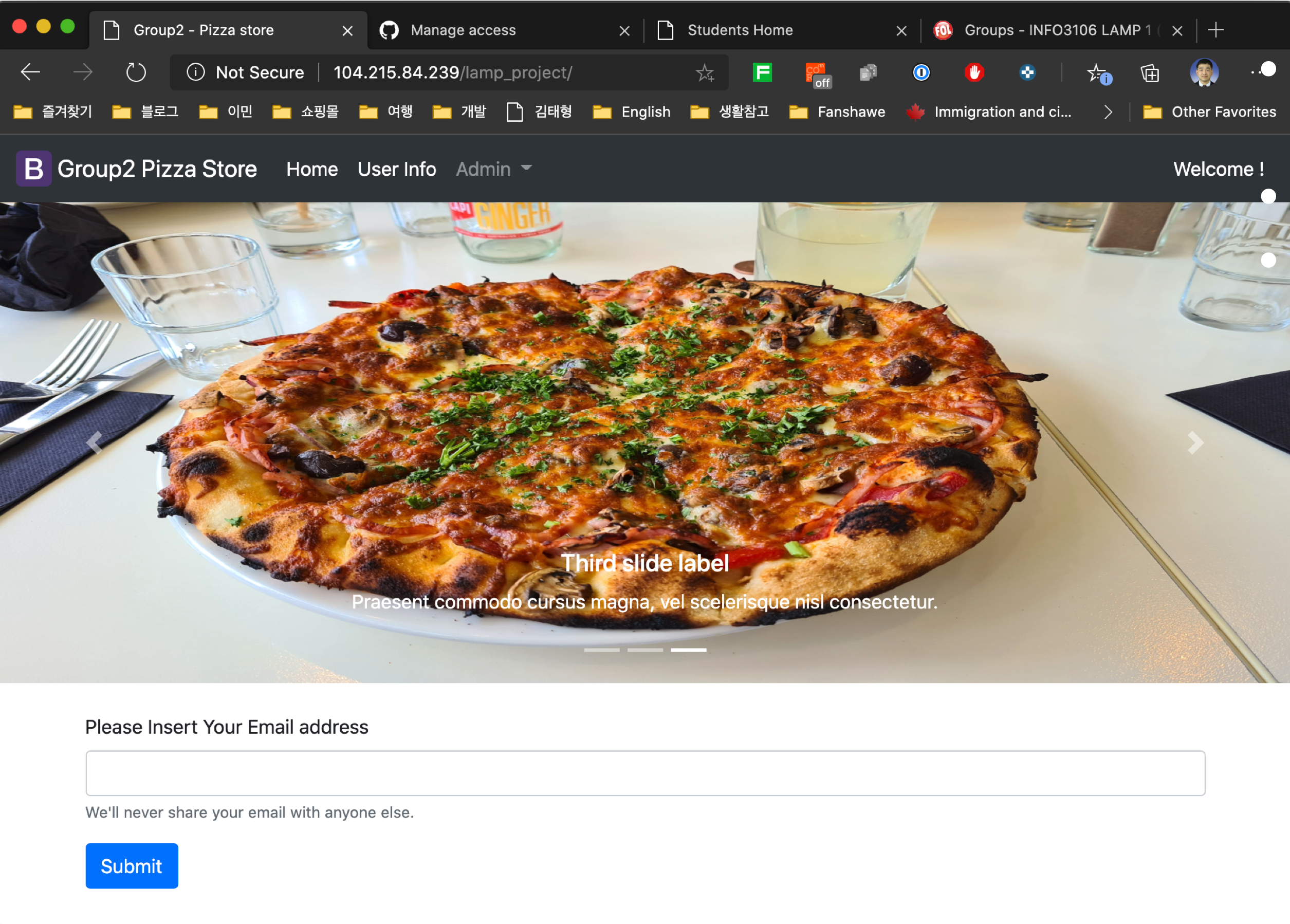Open the Favorites star list icon

1098,73
